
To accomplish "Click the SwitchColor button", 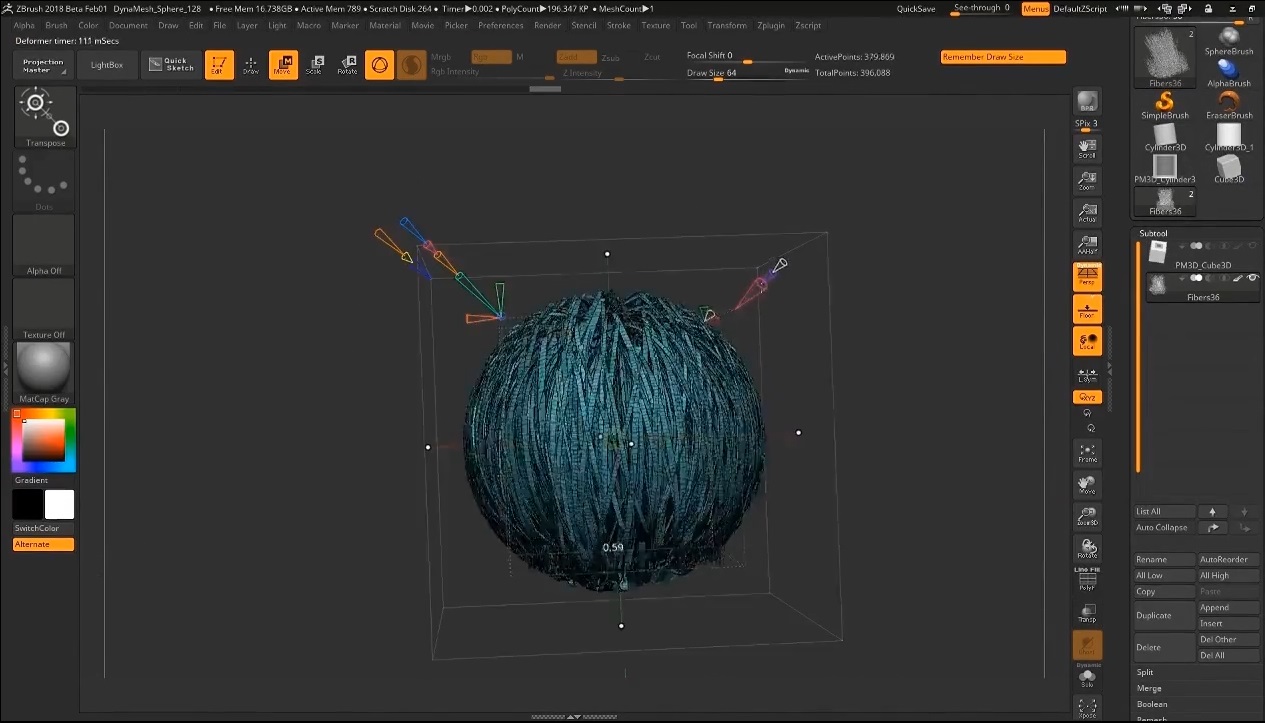I will 43,528.
